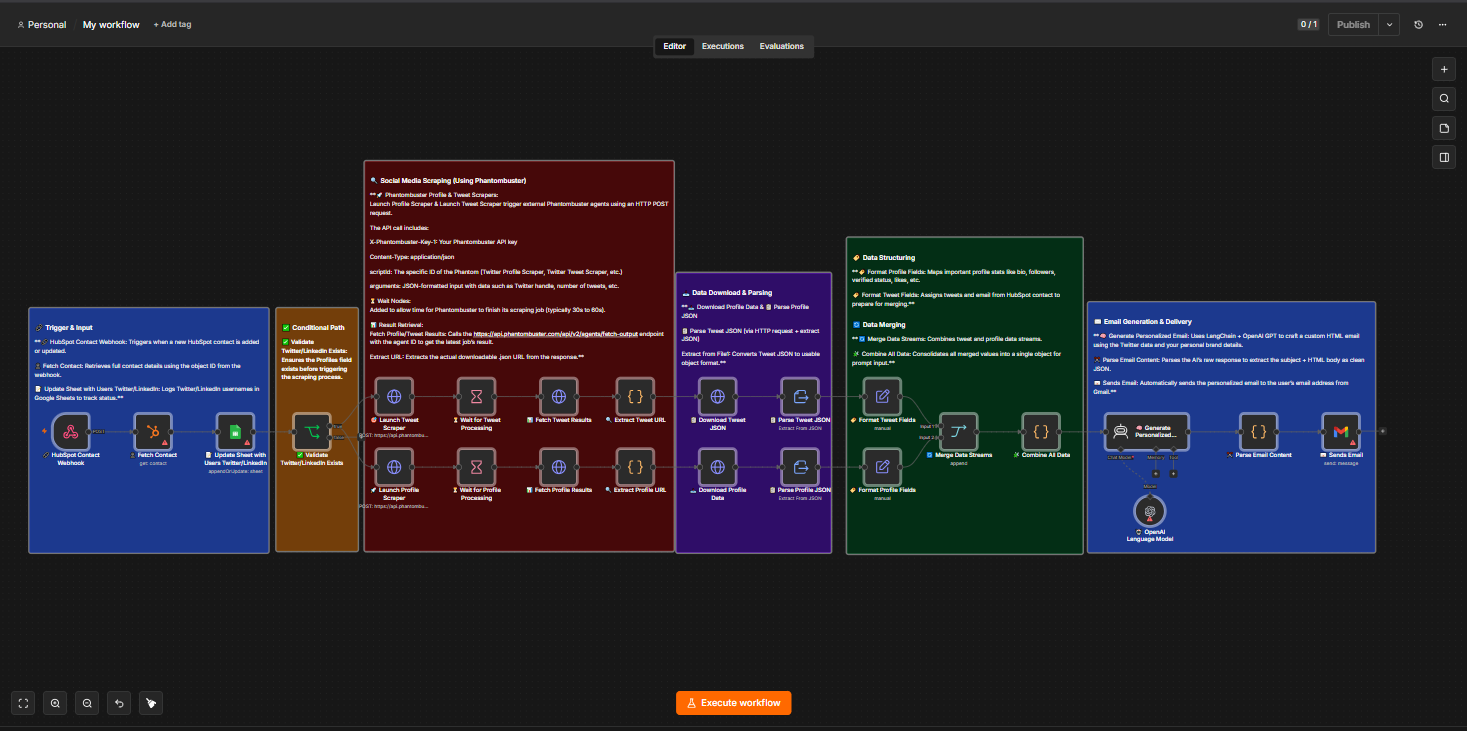Zoom out of the workflow canvas

point(88,703)
